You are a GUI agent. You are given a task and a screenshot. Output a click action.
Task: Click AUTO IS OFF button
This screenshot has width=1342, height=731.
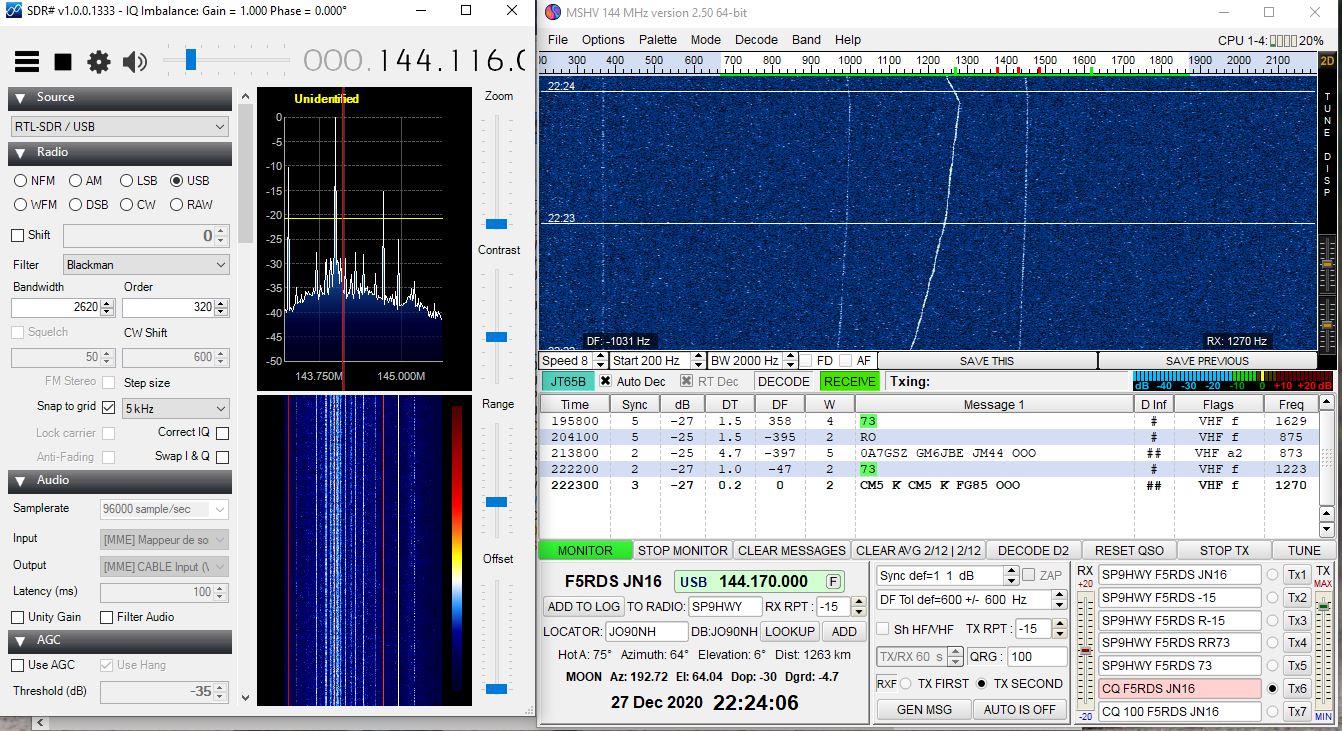coord(1020,709)
